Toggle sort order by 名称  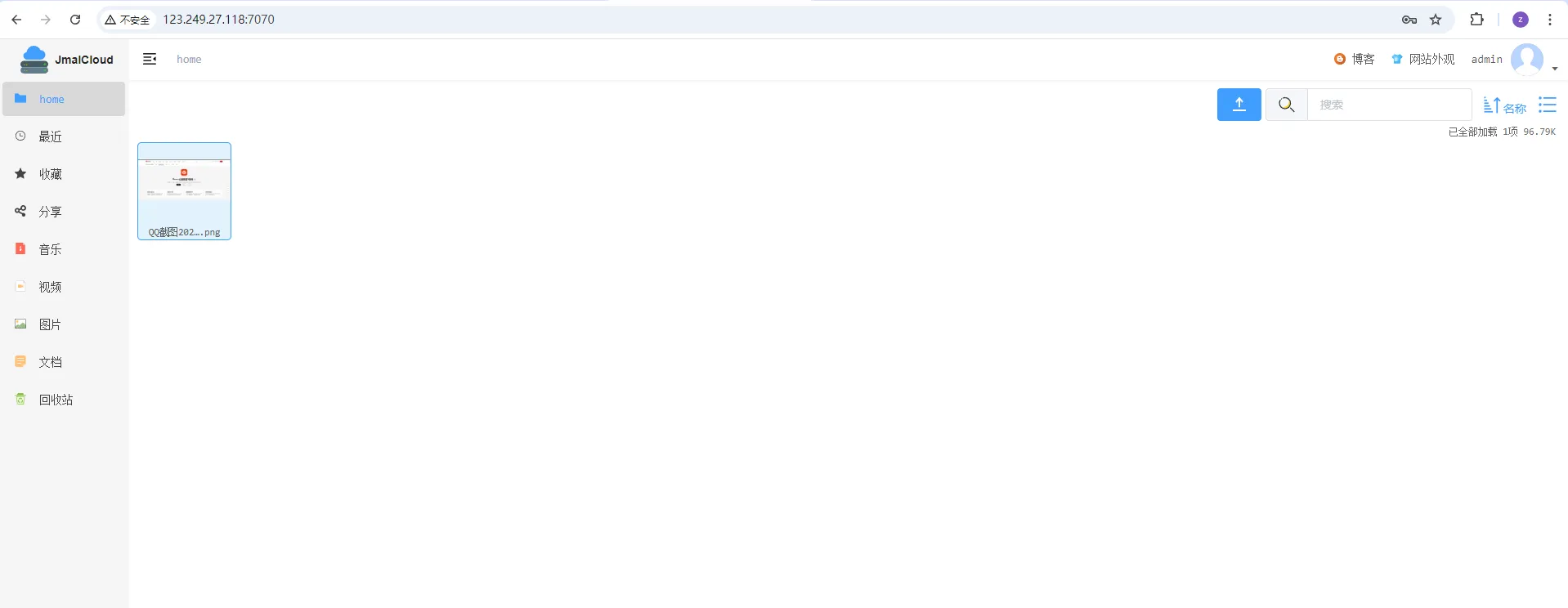[1504, 106]
